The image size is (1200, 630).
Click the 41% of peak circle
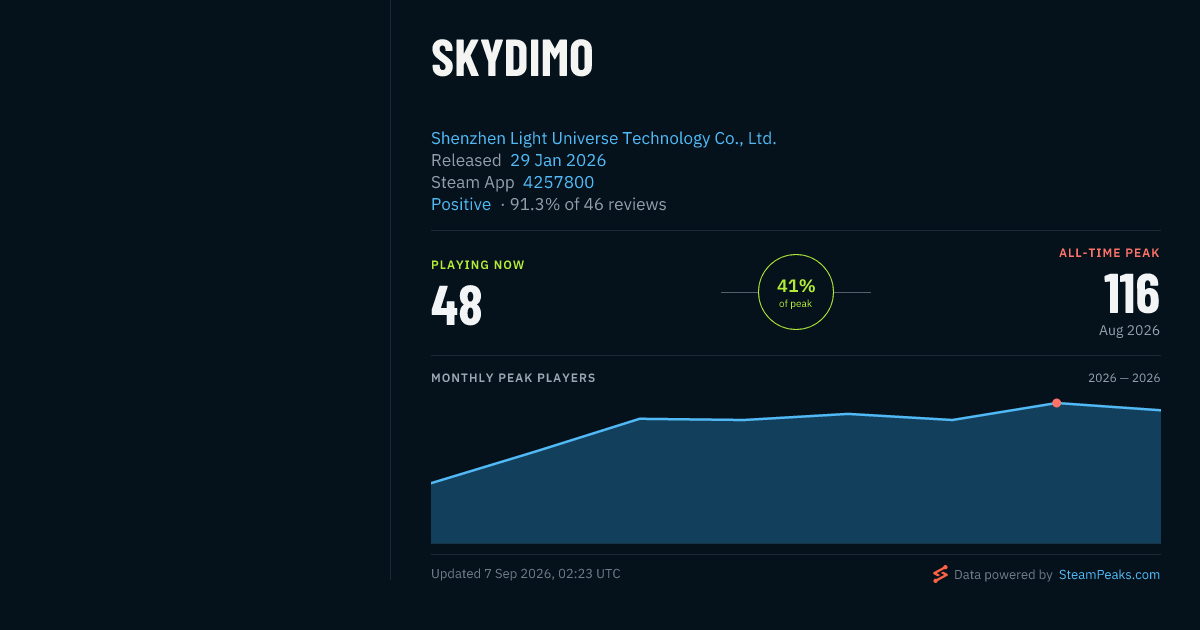tap(796, 292)
